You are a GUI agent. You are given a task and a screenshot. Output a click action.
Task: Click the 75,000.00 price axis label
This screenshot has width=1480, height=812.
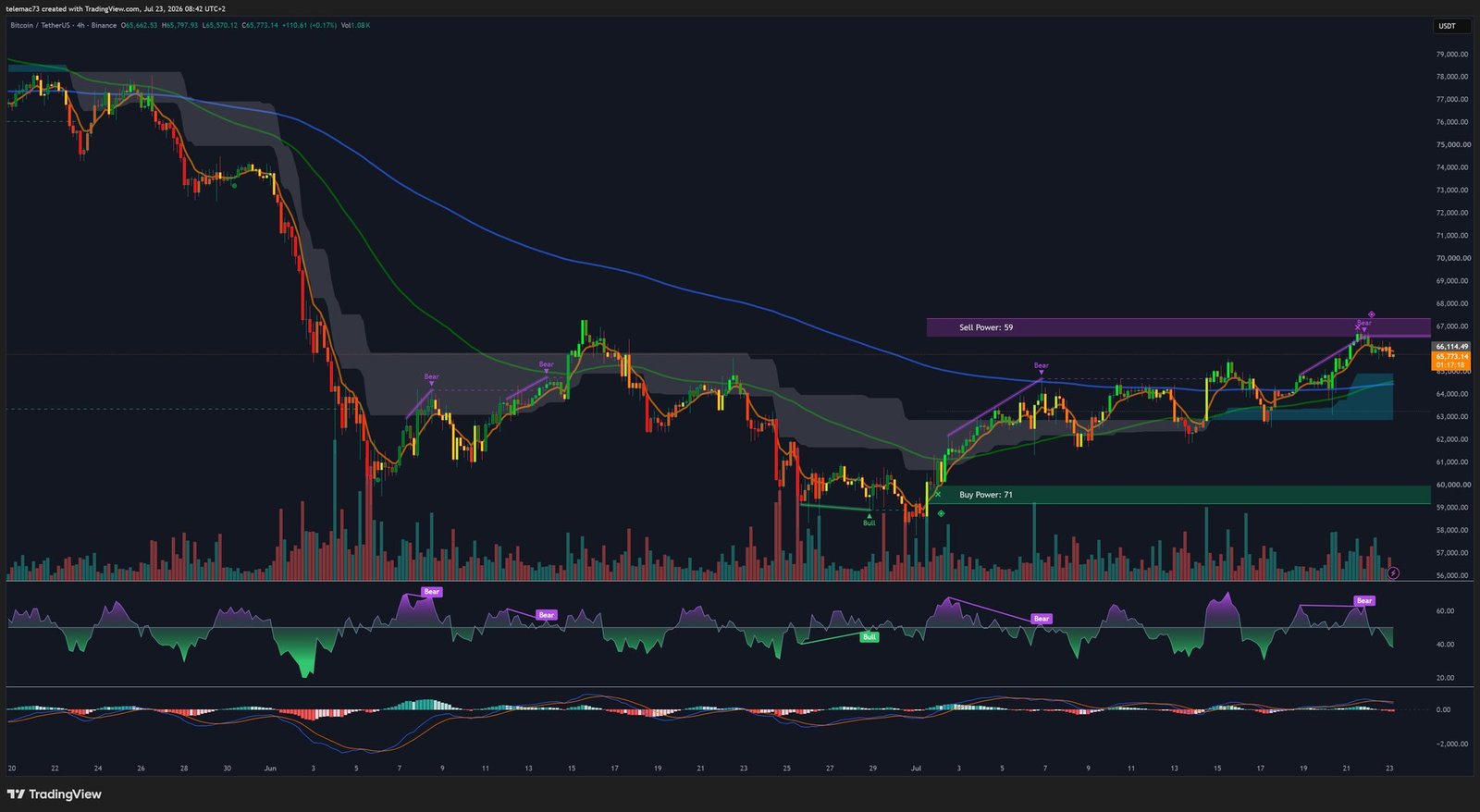click(1452, 144)
